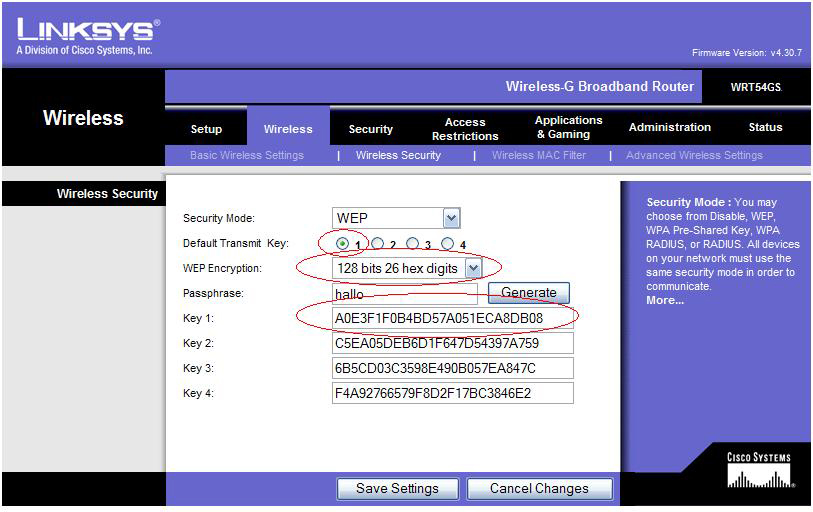
Task: Open the WEP Encryption dropdown arrow
Action: coord(473,268)
